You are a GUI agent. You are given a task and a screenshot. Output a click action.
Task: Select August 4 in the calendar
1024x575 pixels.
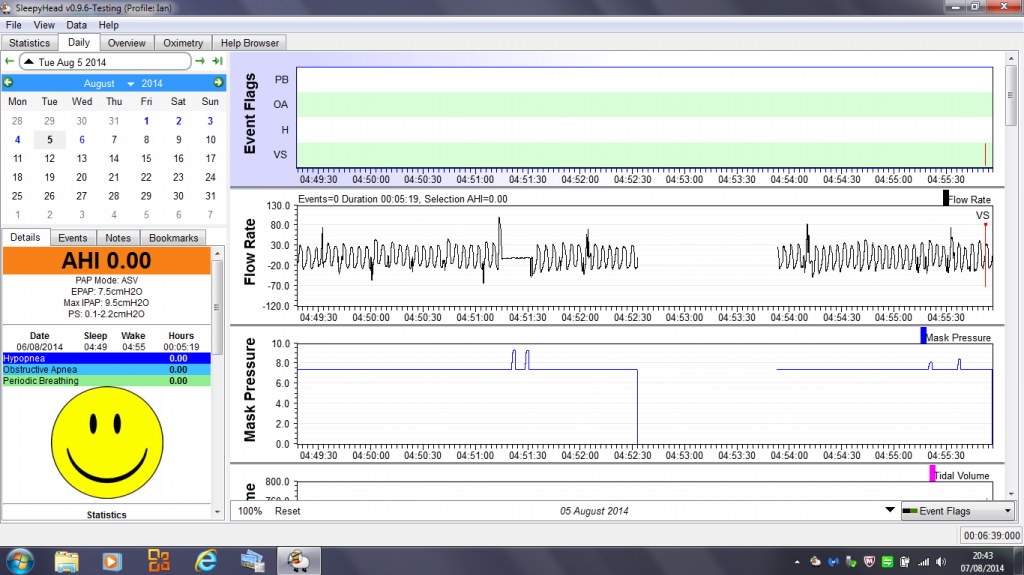tap(18, 140)
